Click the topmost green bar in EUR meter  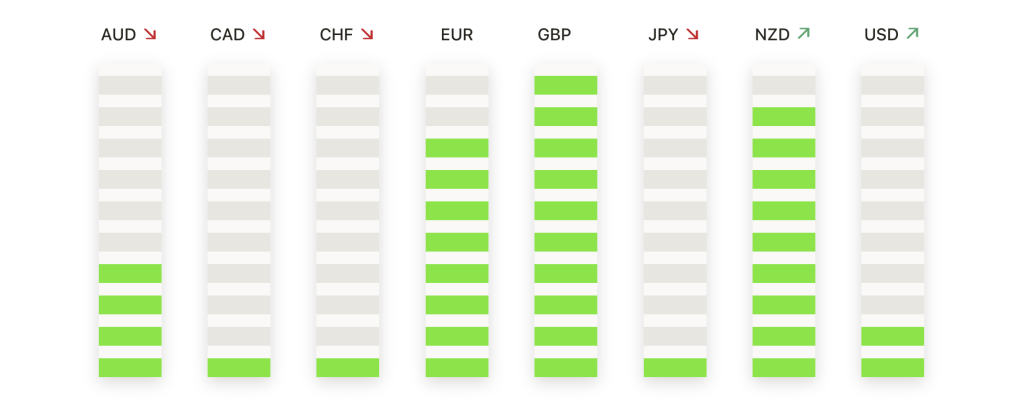click(x=457, y=148)
